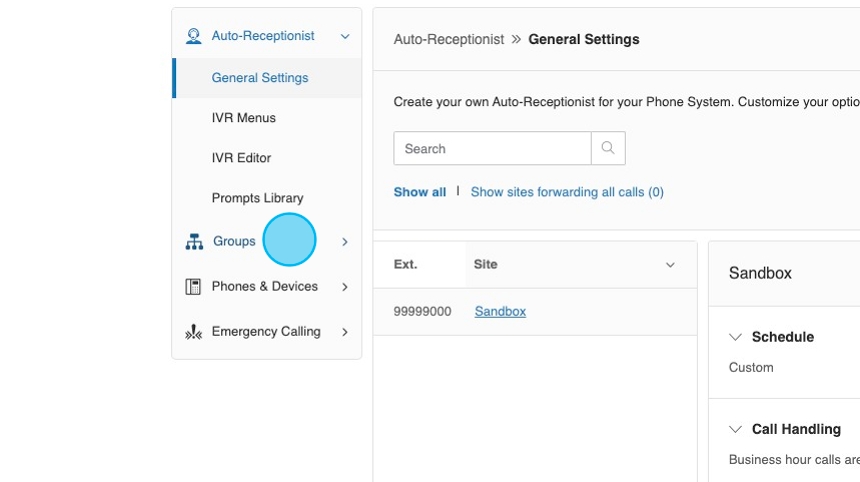Click the Groups hierarchy icon
The width and height of the screenshot is (860, 482).
pos(194,242)
